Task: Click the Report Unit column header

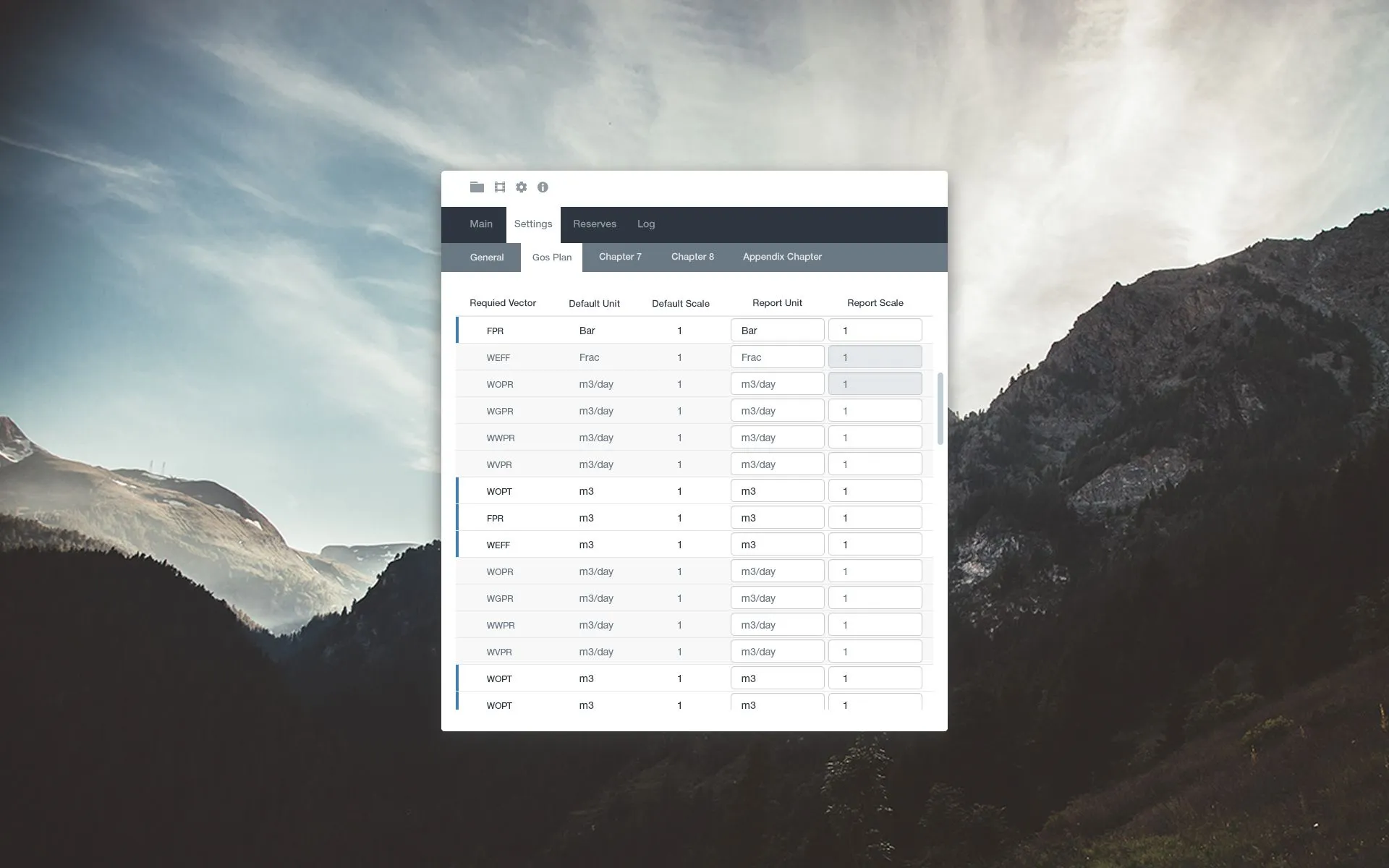Action: click(x=777, y=303)
